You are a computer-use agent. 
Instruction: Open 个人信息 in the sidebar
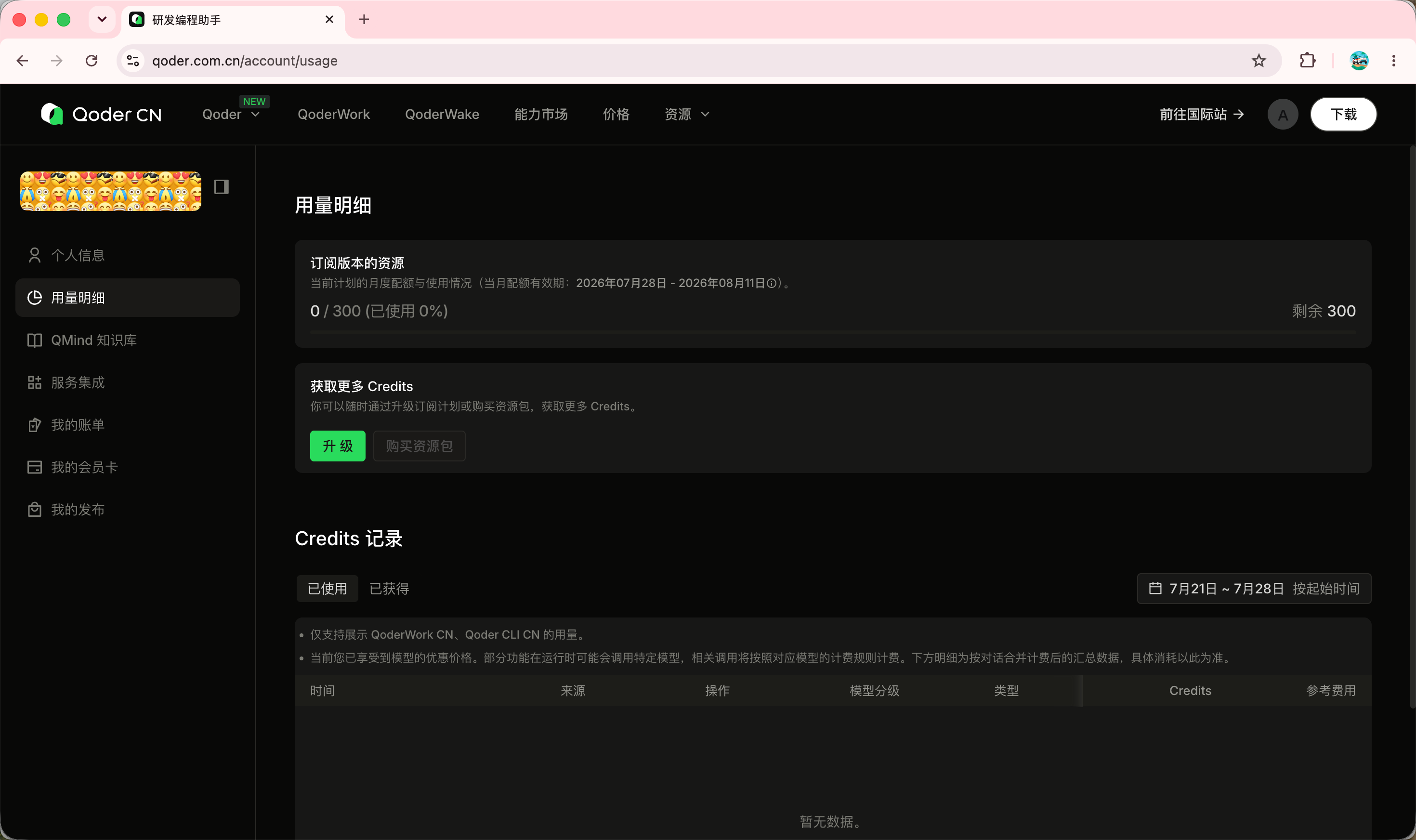[127, 255]
